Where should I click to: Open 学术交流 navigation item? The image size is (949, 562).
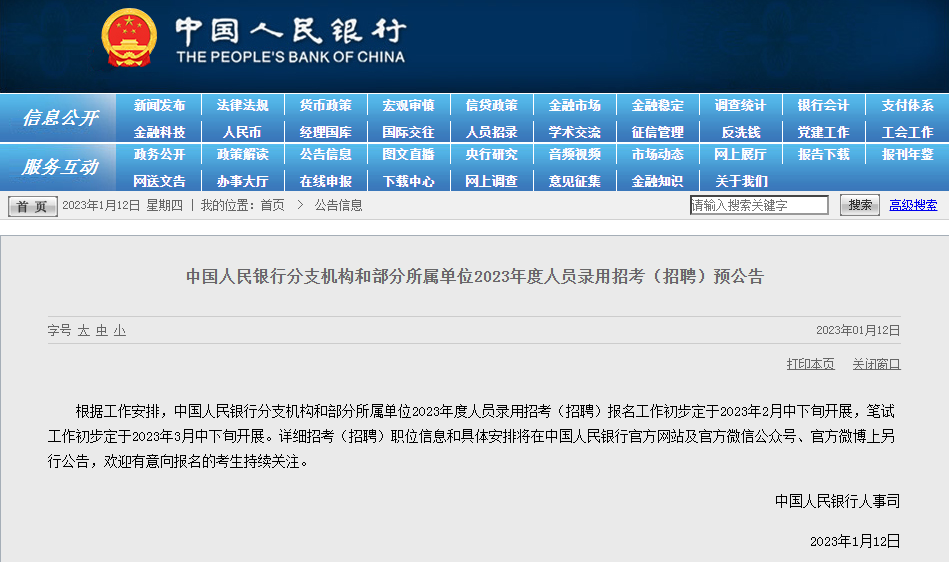point(574,132)
